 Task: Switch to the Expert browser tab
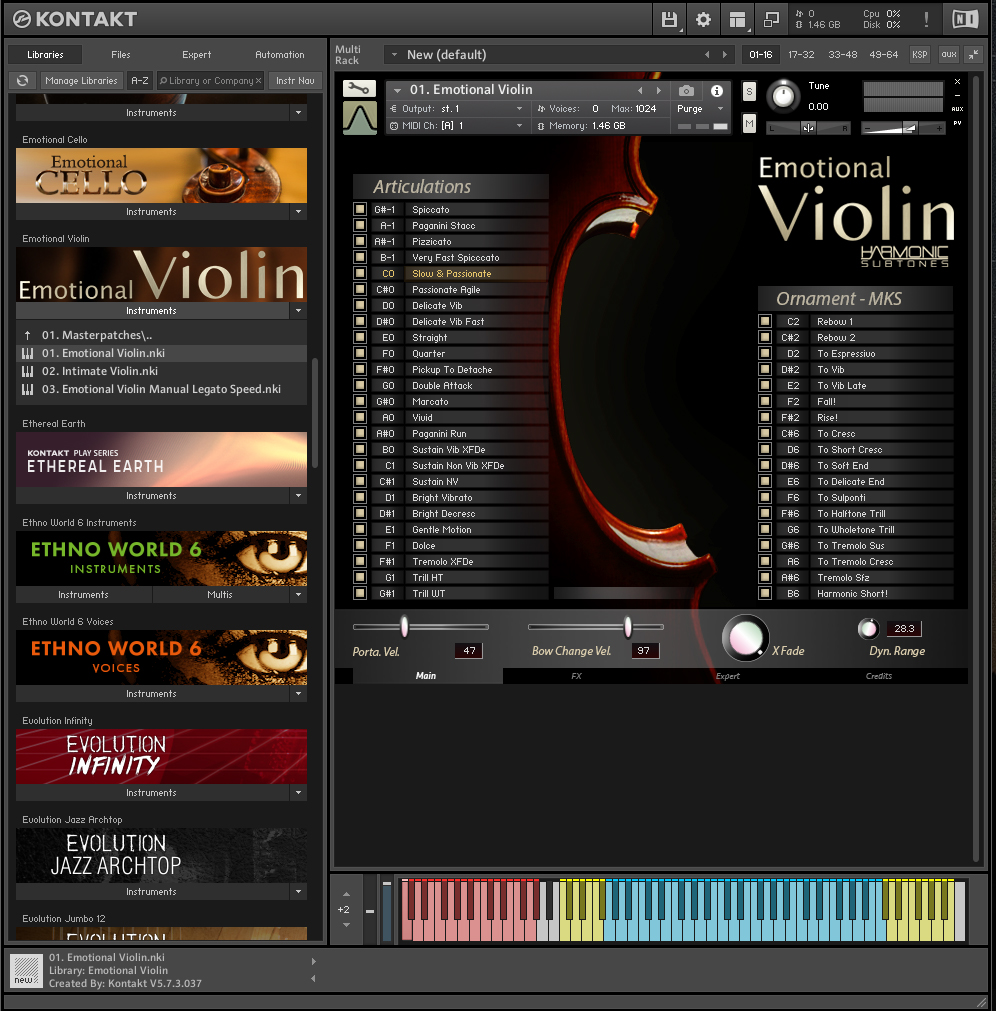197,55
